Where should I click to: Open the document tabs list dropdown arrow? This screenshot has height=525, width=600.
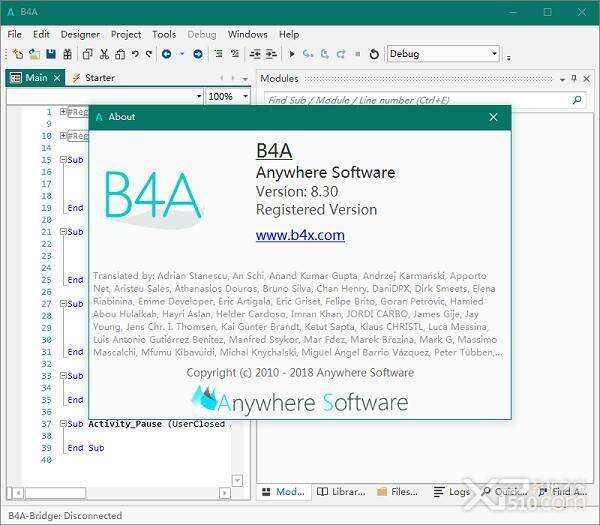245,79
